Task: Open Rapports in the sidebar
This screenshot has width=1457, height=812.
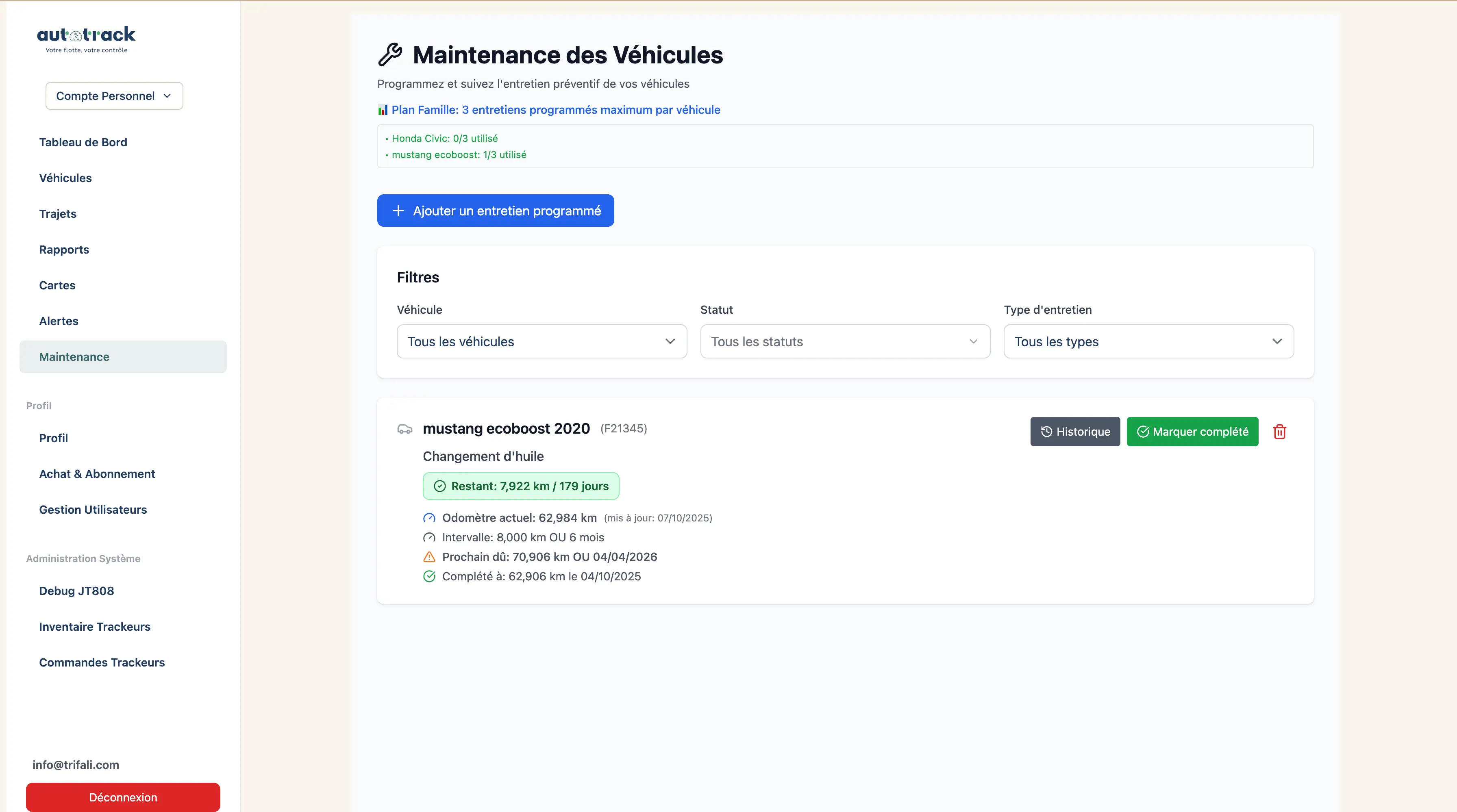Action: click(x=64, y=250)
